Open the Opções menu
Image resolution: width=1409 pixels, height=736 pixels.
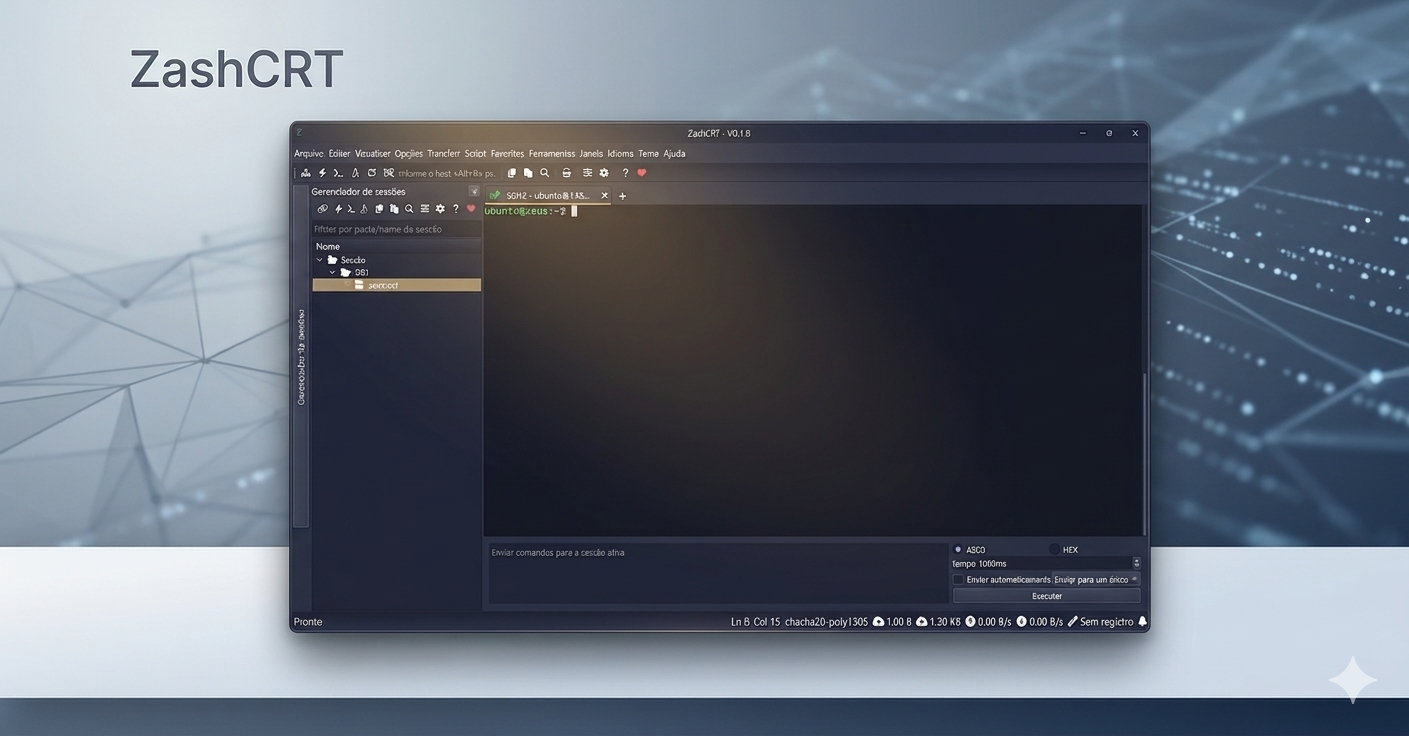[x=409, y=154]
